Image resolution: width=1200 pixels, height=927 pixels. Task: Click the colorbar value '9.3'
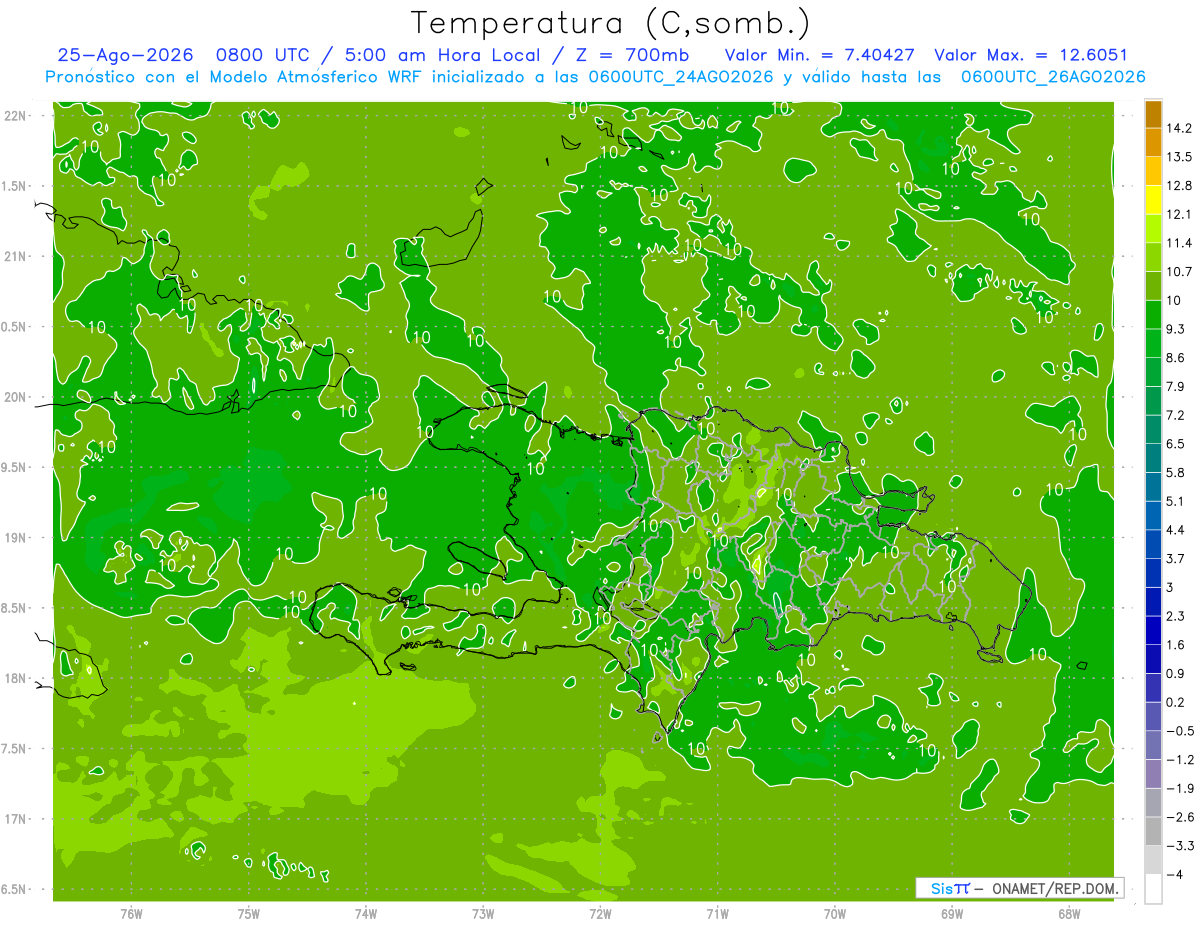[1175, 329]
